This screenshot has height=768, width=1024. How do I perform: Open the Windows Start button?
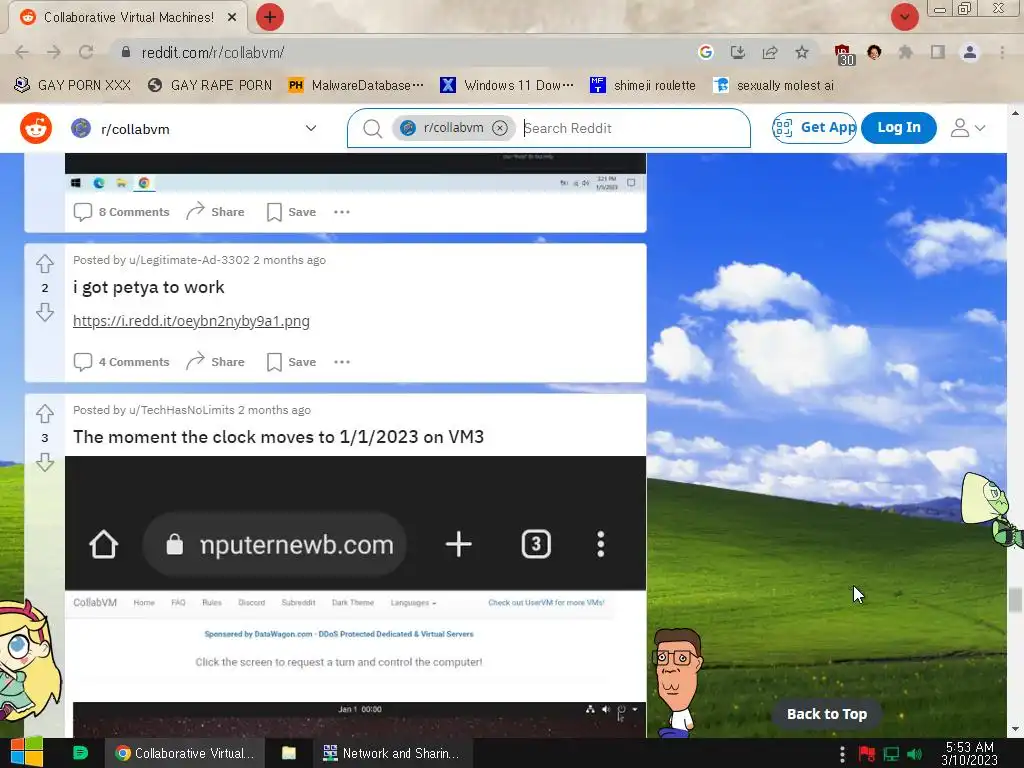27,753
